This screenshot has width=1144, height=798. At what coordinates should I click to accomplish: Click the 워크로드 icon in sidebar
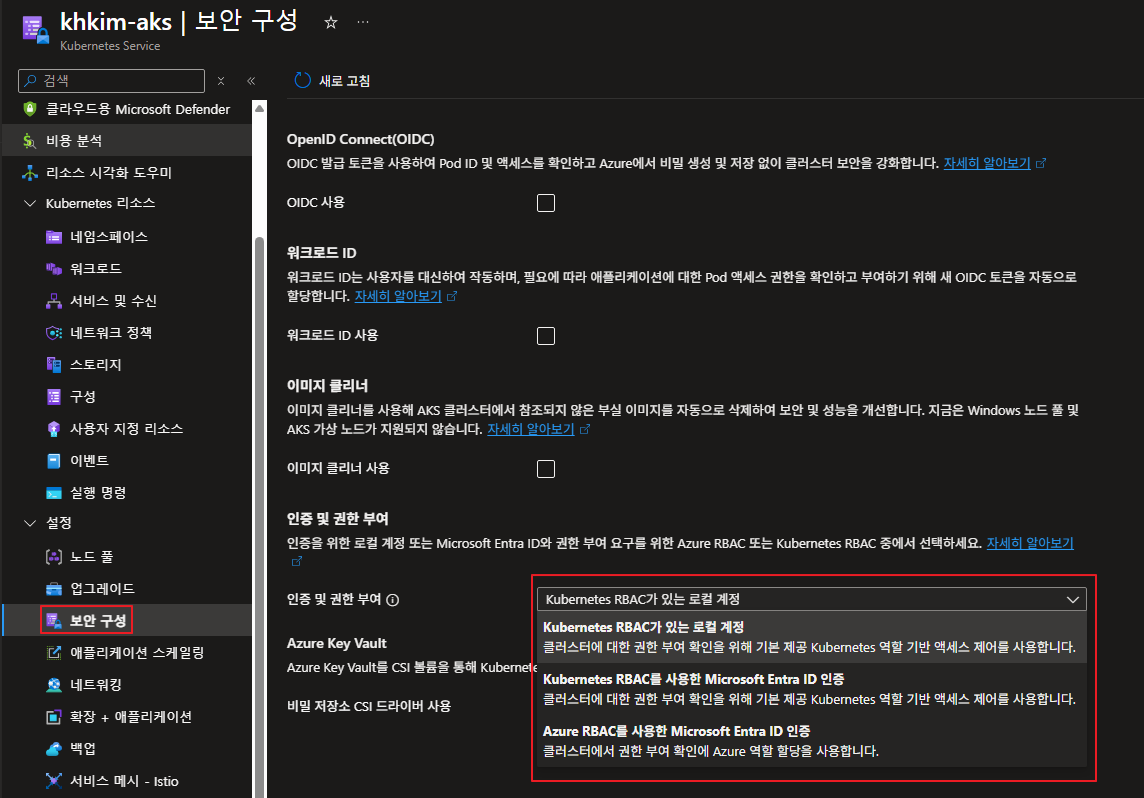pos(54,269)
